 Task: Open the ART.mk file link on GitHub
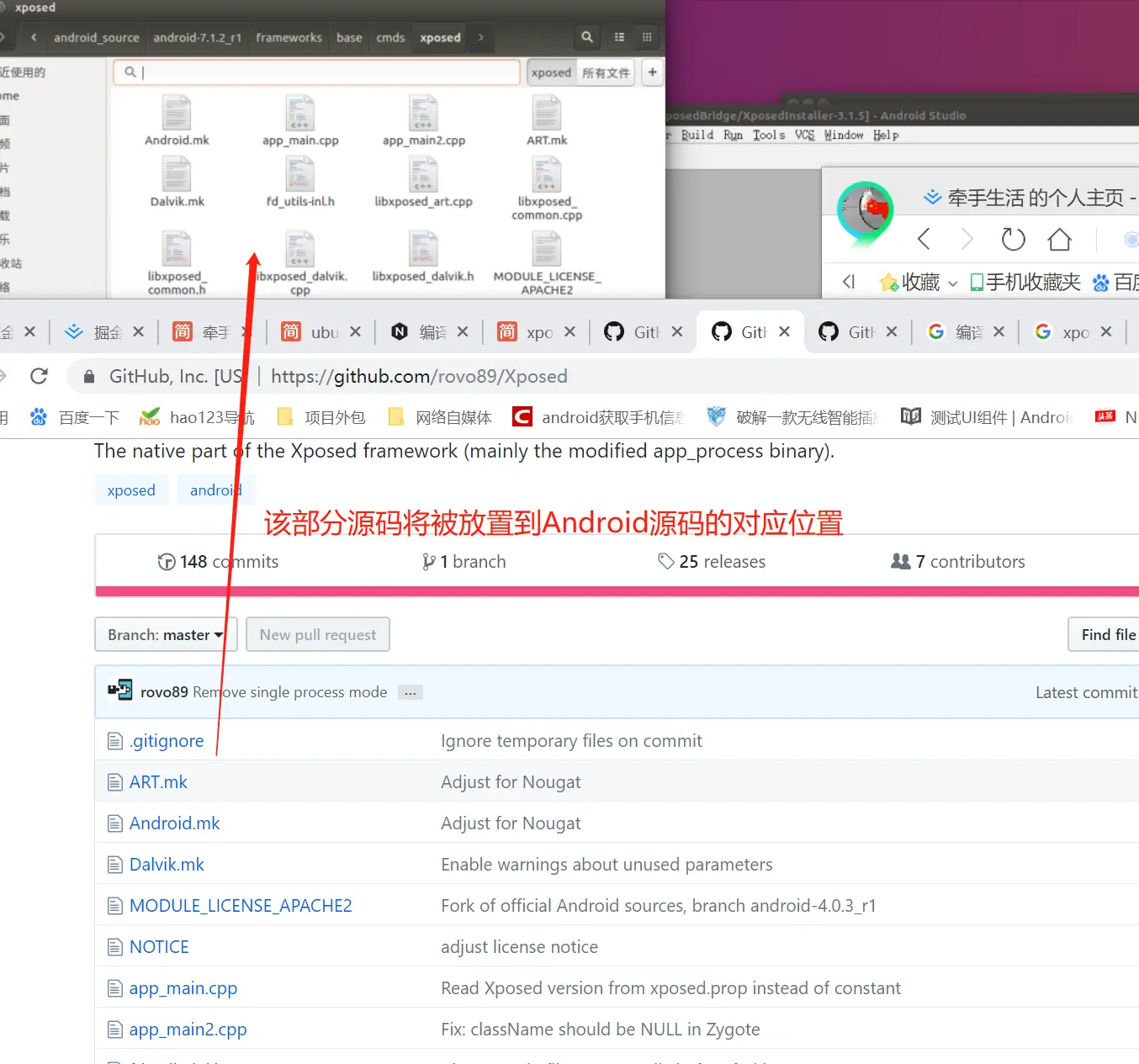coord(158,782)
